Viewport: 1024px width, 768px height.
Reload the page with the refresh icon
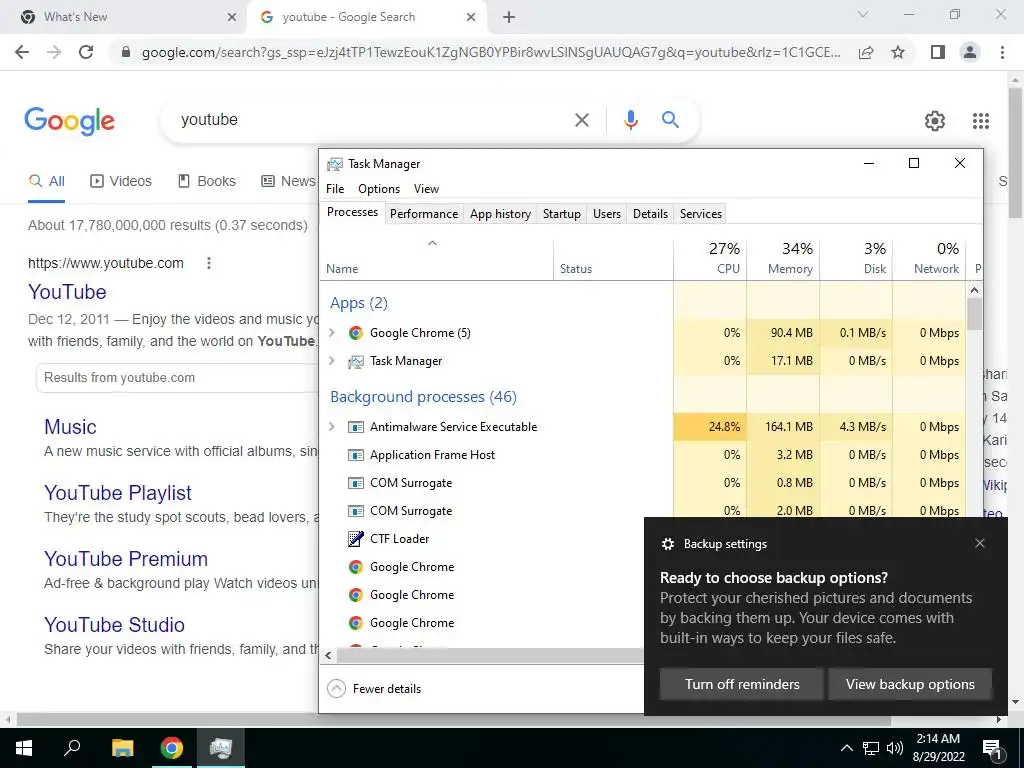coord(86,52)
